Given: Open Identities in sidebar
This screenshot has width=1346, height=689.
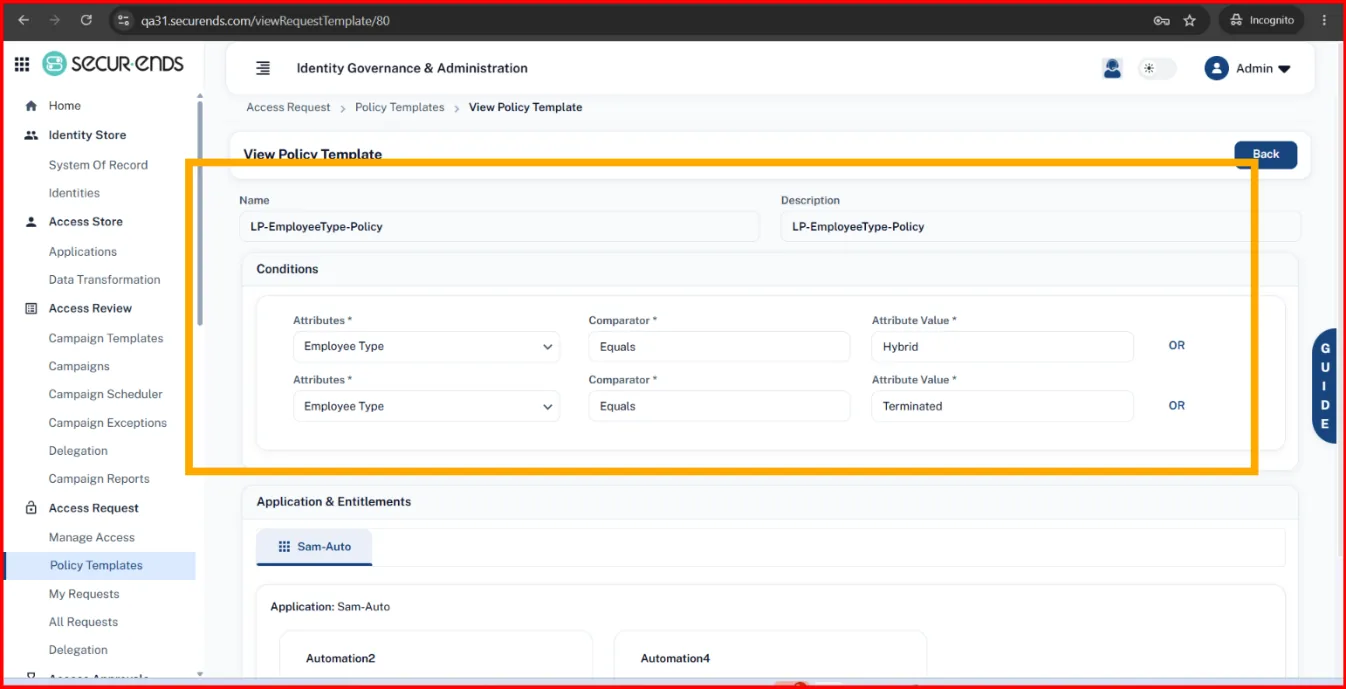Looking at the screenshot, I should [x=74, y=193].
